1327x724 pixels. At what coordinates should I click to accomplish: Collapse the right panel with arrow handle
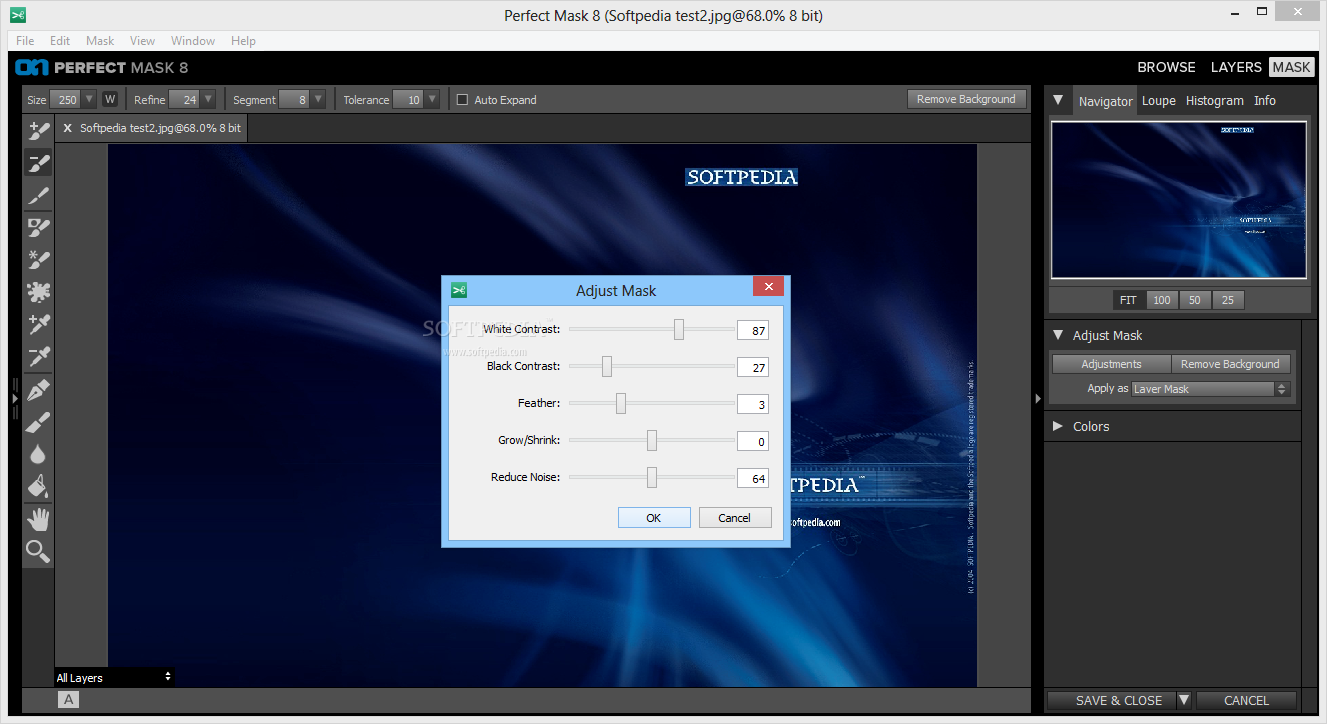click(1036, 398)
